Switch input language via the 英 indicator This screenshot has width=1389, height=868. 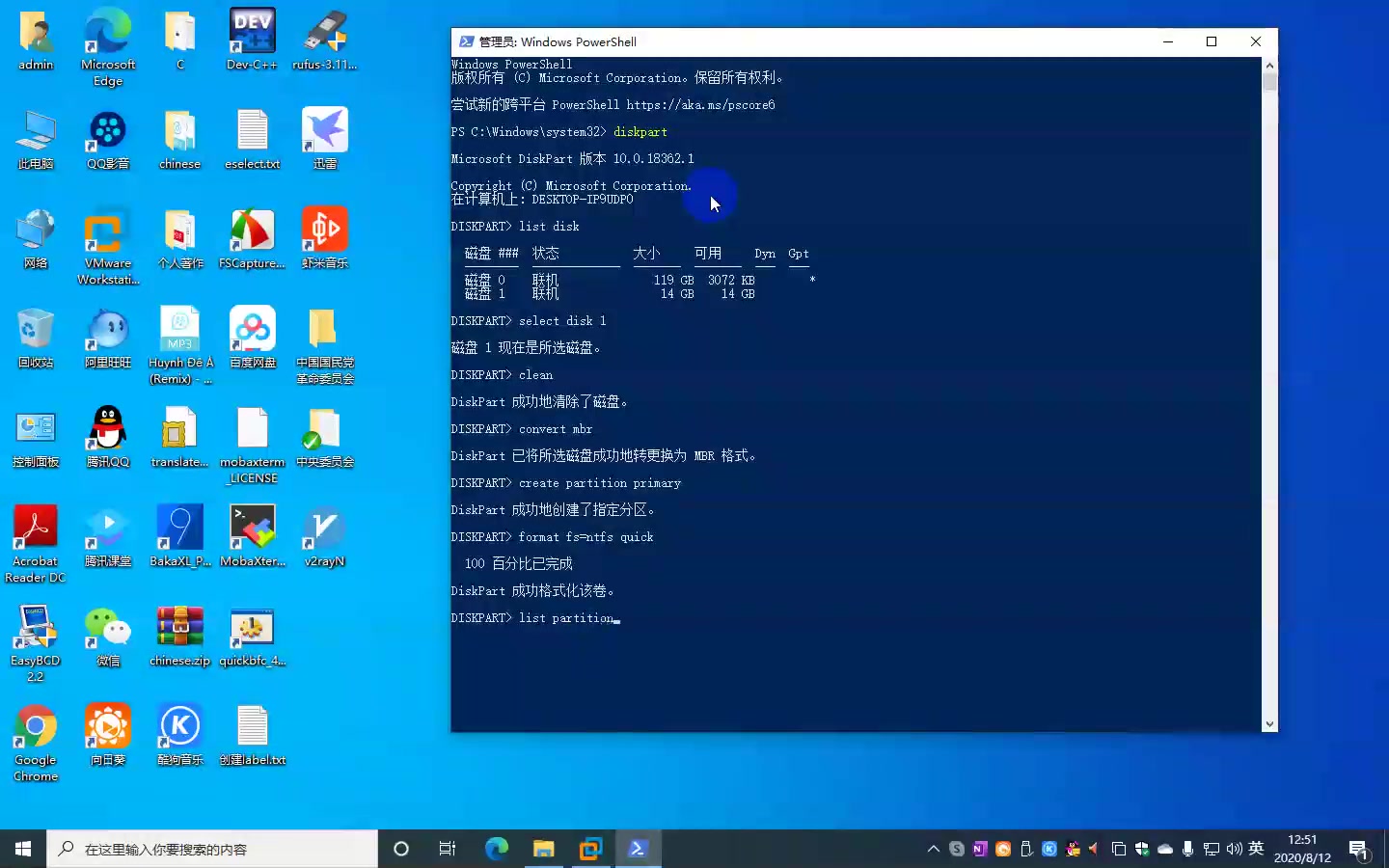[1256, 849]
